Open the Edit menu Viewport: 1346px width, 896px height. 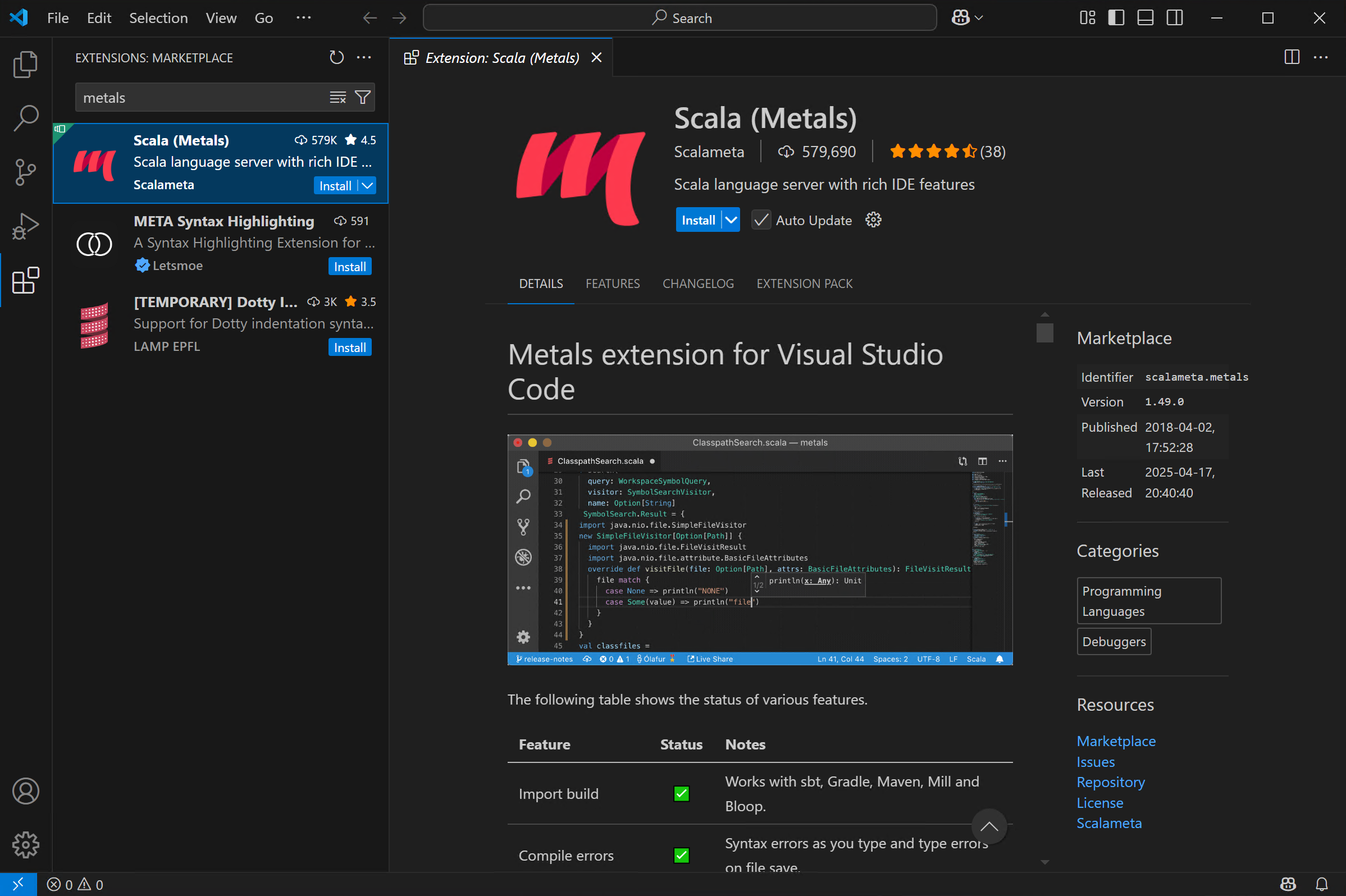pyautogui.click(x=99, y=19)
